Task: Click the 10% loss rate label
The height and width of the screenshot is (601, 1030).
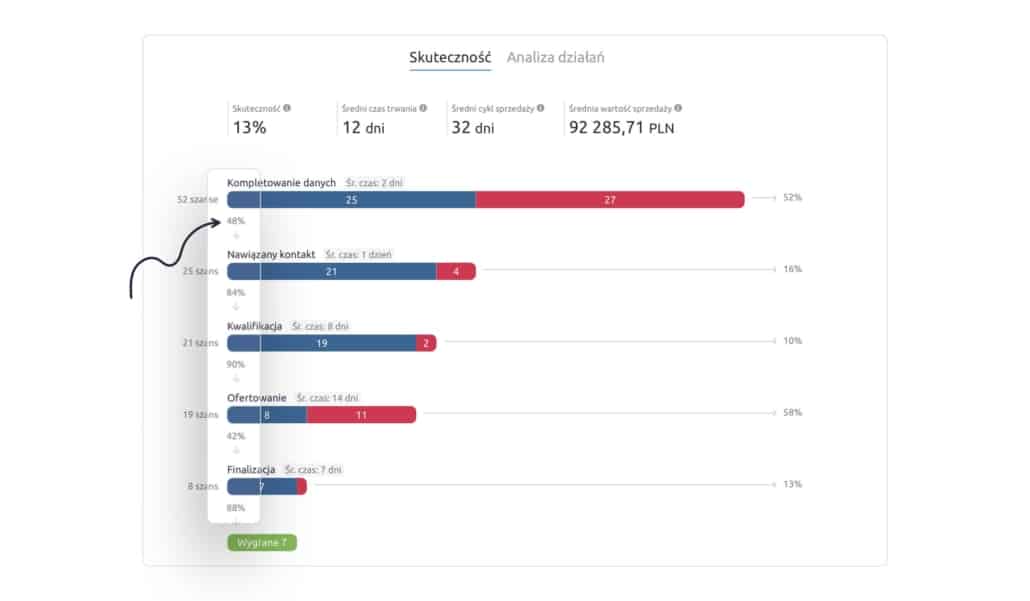Action: (792, 340)
